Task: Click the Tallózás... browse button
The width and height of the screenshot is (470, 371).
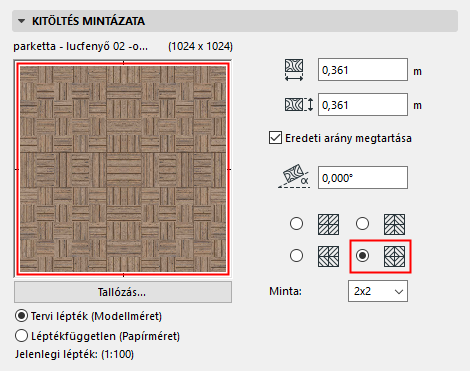Action: pyautogui.click(x=123, y=292)
